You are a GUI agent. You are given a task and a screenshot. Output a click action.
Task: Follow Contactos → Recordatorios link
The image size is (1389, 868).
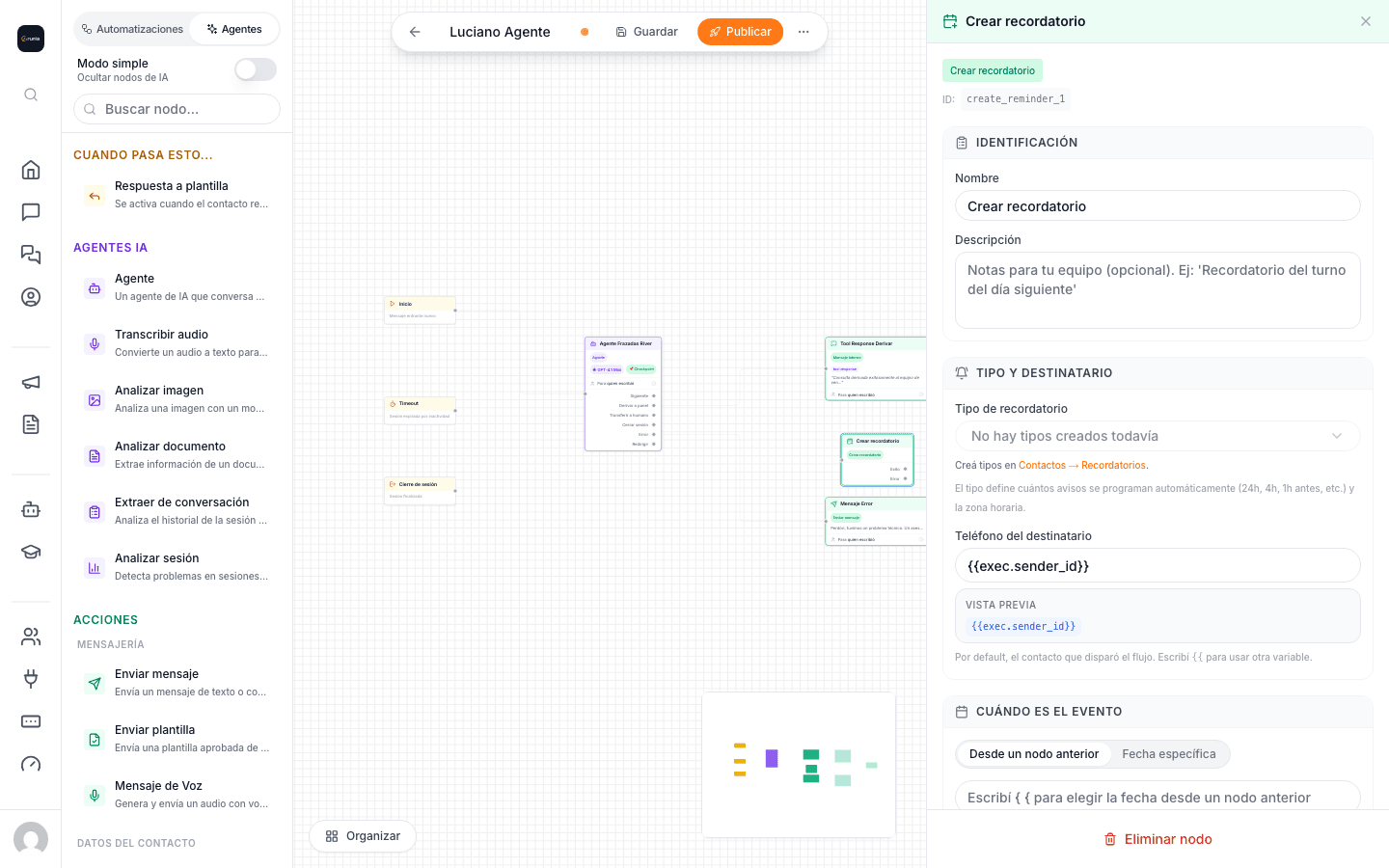point(1082,465)
